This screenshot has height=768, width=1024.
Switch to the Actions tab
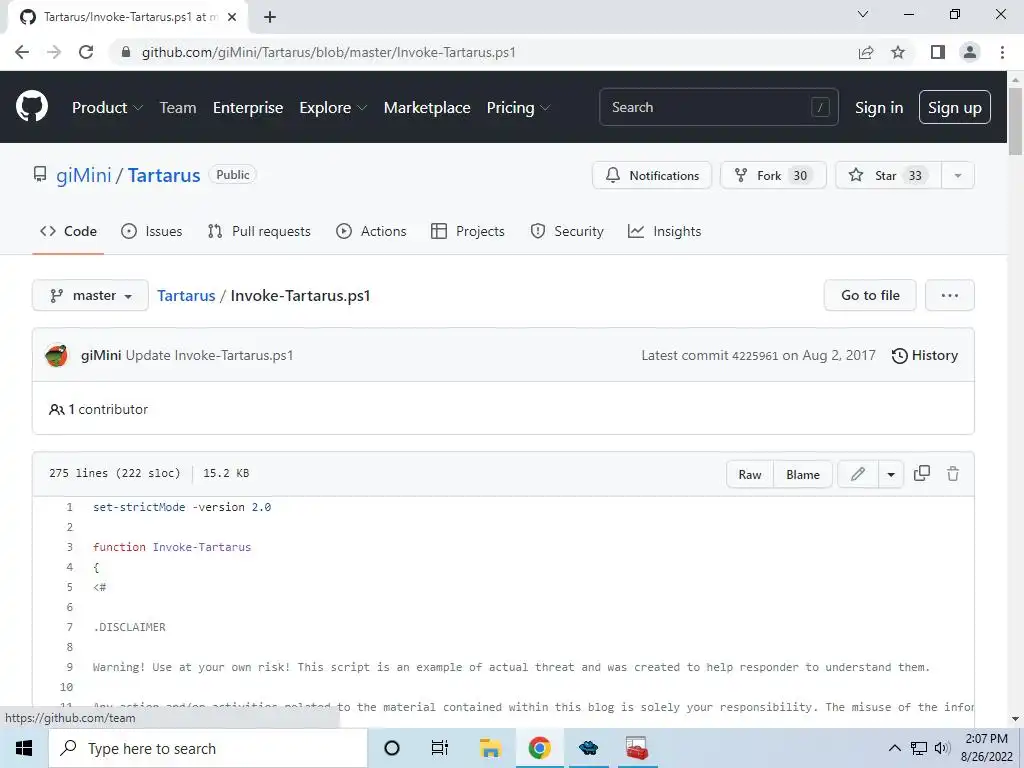point(371,231)
